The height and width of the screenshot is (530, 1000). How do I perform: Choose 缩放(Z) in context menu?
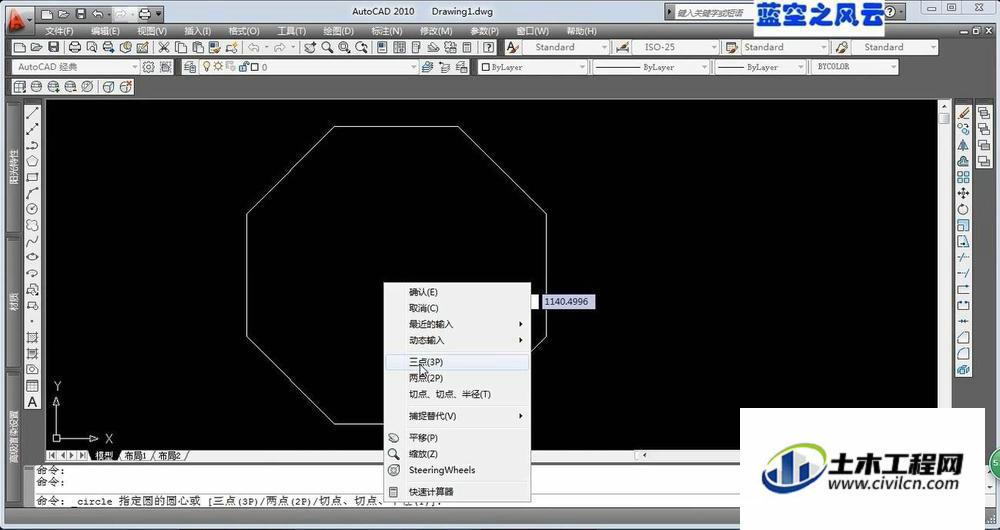point(458,453)
